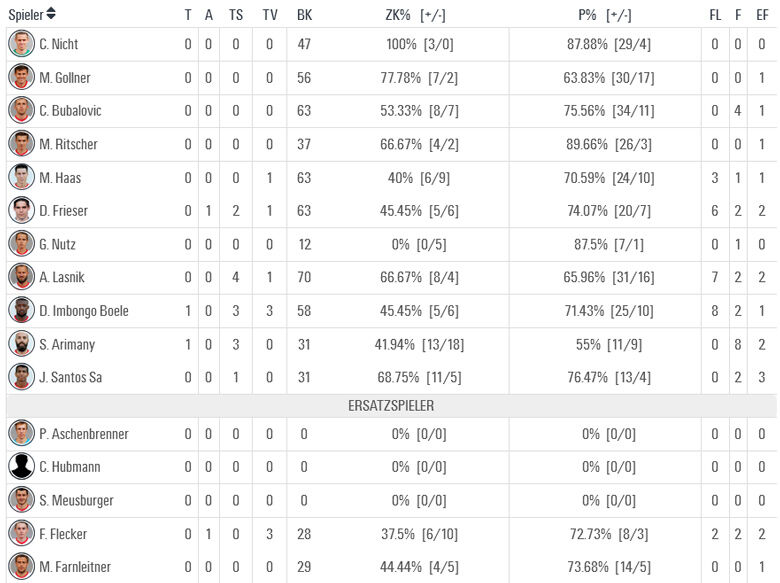Open C. Nicht's player avatar
Screen dimensions: 780x583
(x=21, y=44)
